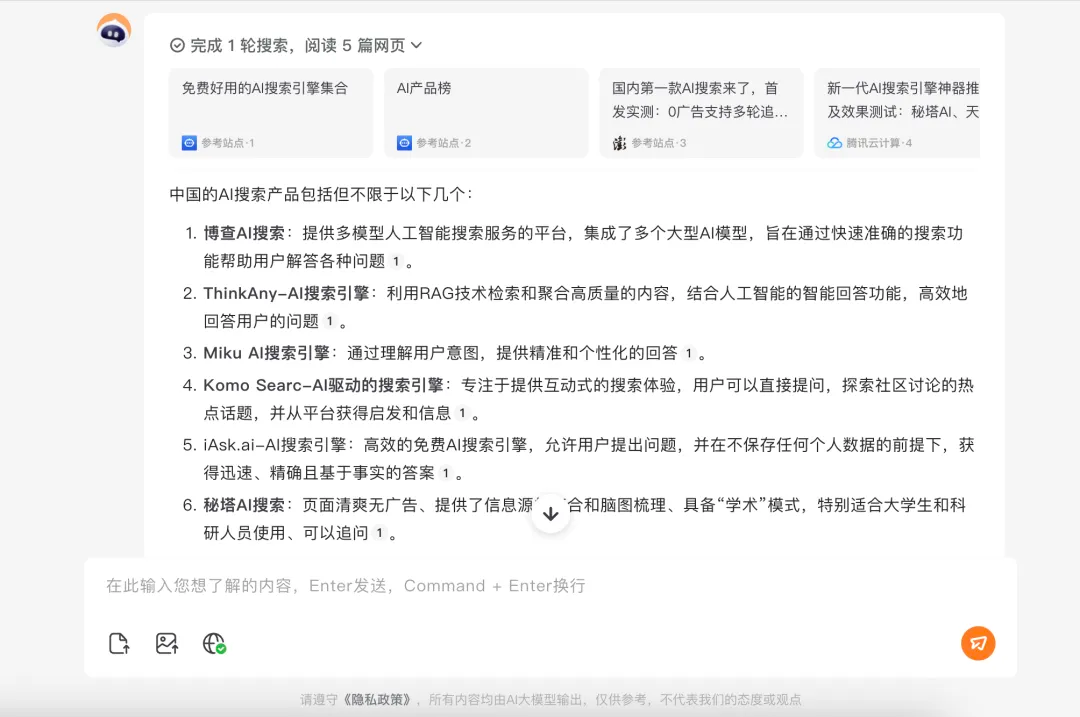Click the 腾讯云计算 cloud source icon

[834, 143]
